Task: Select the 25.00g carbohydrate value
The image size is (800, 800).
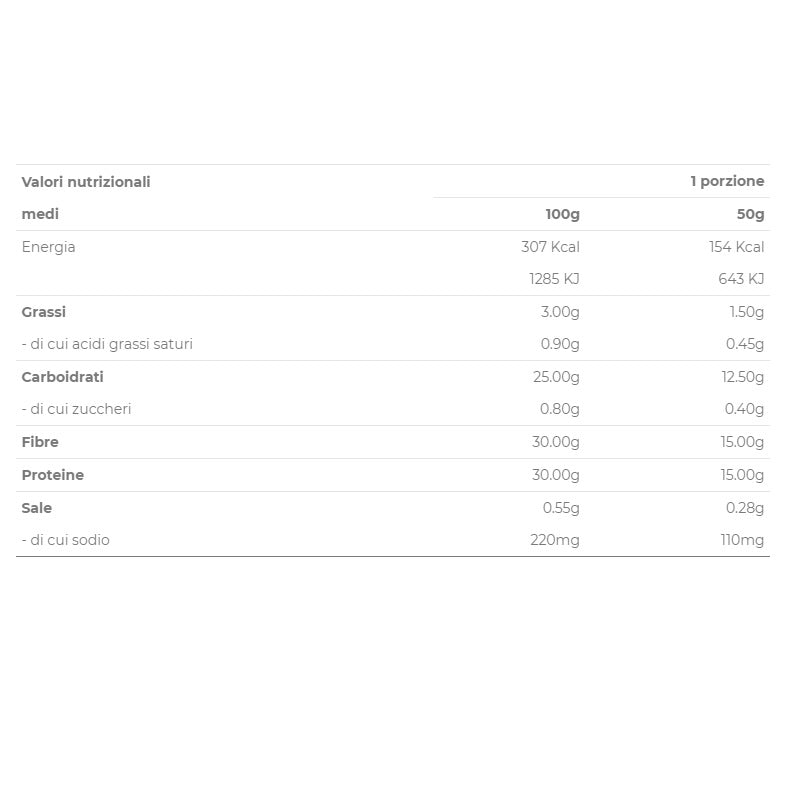Action: pos(556,377)
